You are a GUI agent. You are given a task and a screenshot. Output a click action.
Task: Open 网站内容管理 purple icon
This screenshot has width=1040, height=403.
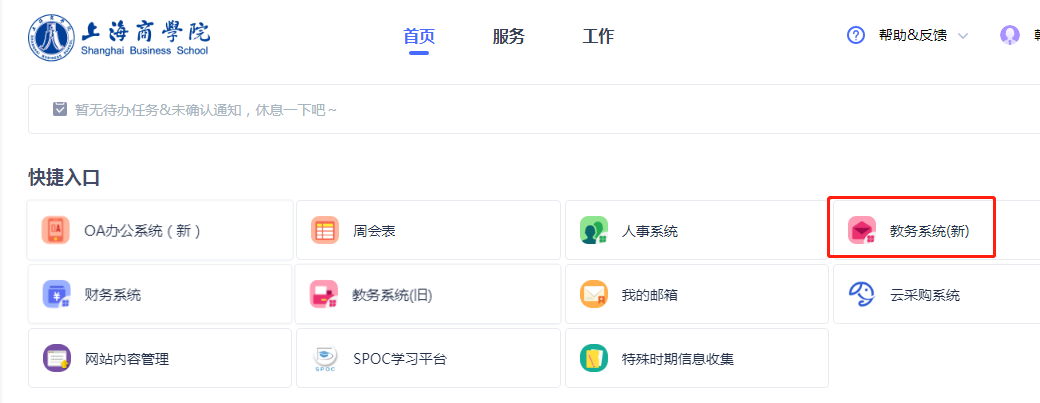56,358
